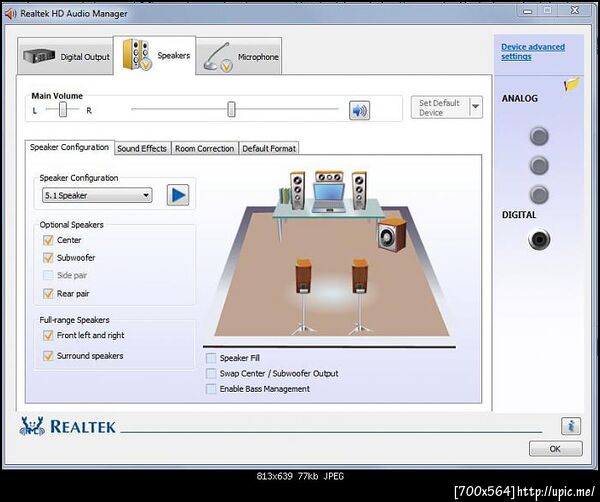
Task: Play the speaker configuration test sound
Action: 178,195
